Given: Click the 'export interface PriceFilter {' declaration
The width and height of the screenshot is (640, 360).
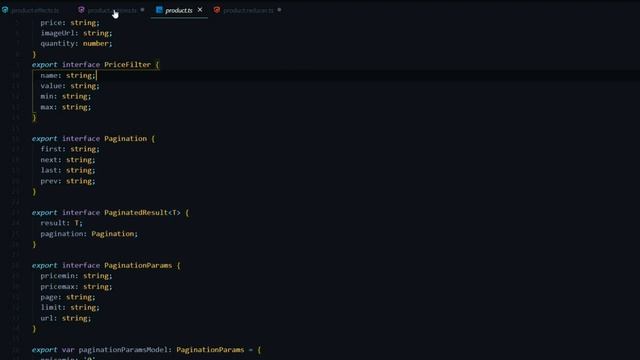Looking at the screenshot, I should pyautogui.click(x=96, y=65).
